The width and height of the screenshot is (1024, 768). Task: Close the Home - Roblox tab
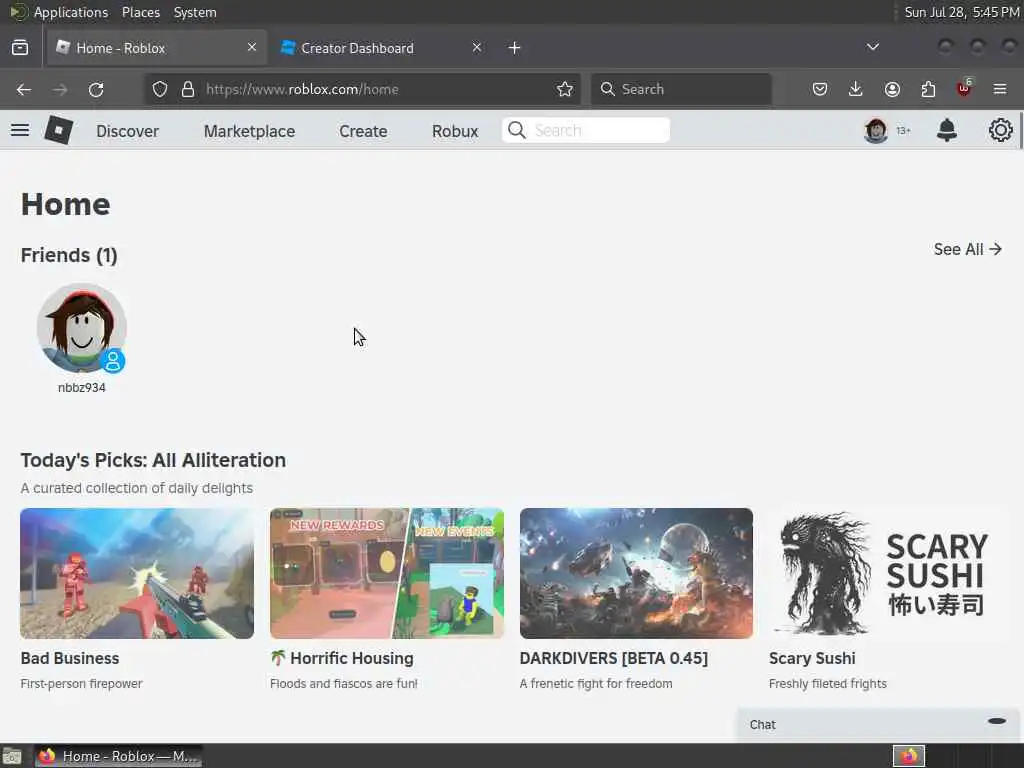(252, 47)
